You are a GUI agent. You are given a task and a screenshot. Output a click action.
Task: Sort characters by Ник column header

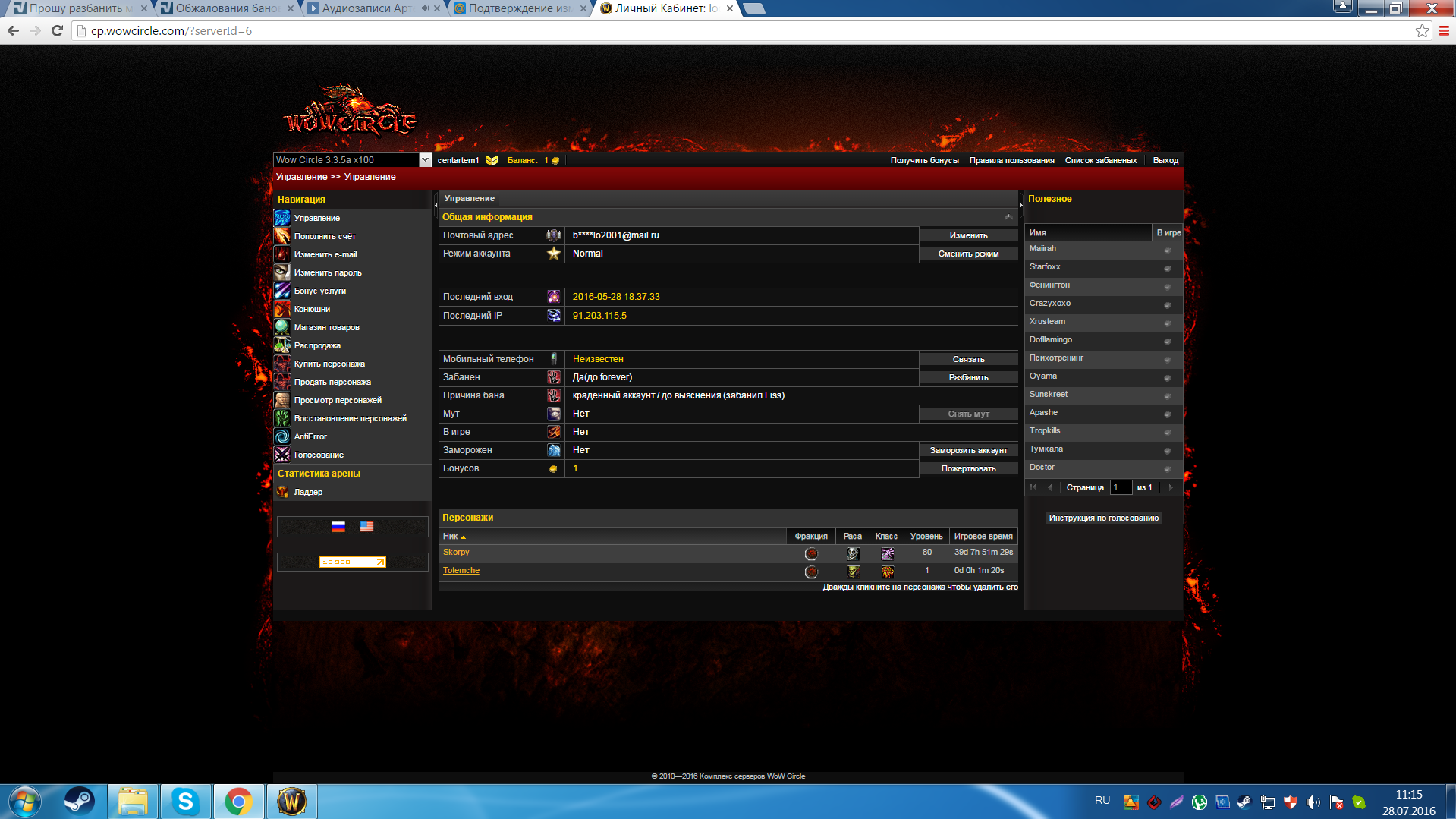(451, 537)
